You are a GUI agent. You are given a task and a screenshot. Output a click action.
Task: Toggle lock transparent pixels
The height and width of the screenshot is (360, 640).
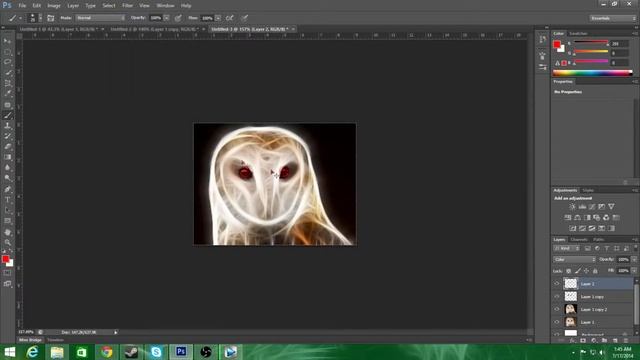point(569,271)
